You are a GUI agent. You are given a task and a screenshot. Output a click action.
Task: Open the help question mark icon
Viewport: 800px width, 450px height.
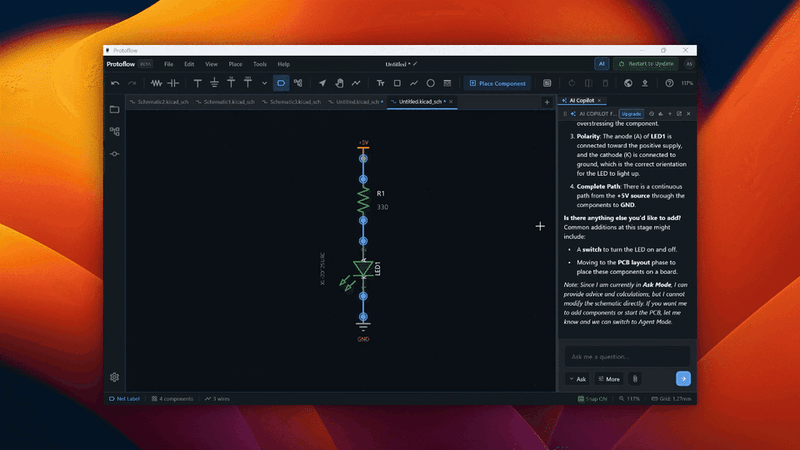coord(669,83)
